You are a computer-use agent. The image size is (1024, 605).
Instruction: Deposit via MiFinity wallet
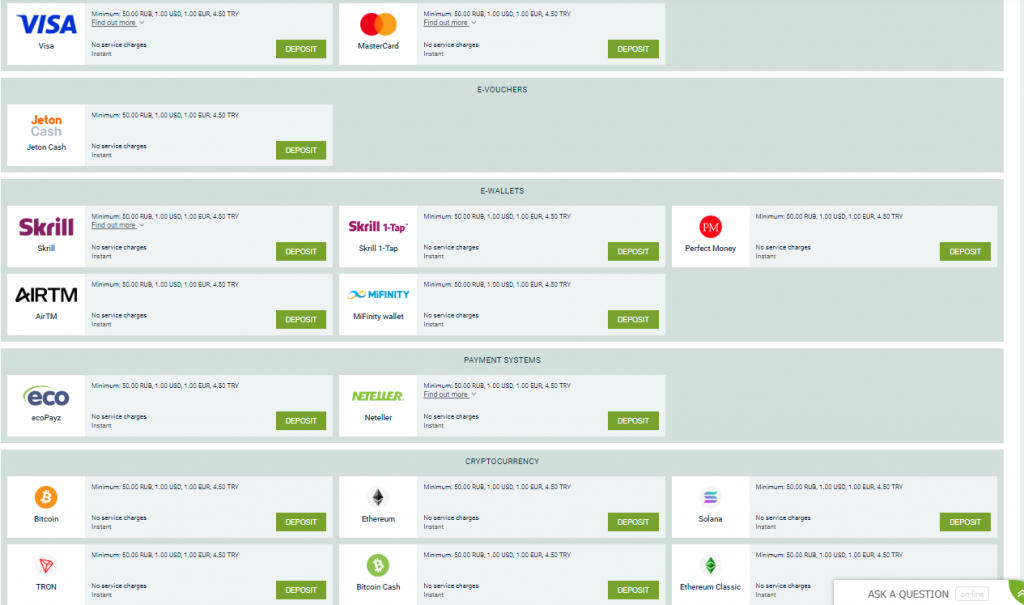[633, 319]
